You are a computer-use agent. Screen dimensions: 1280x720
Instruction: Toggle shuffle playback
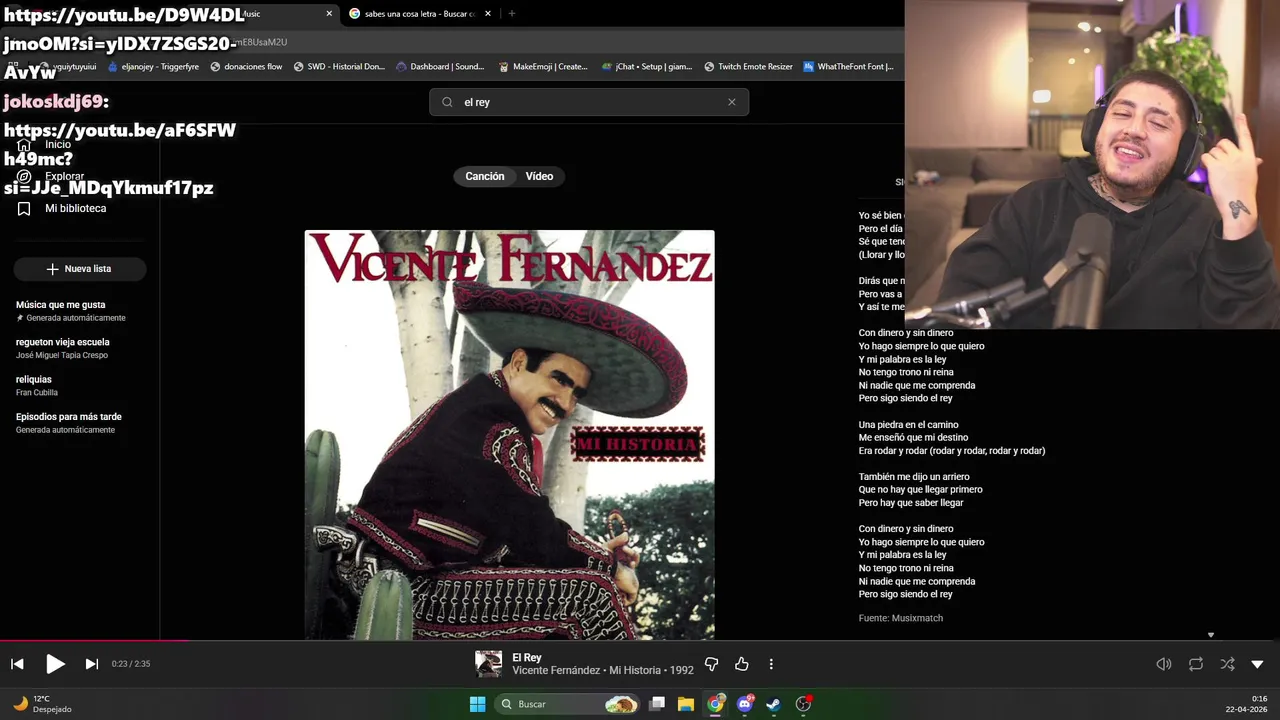click(1227, 664)
